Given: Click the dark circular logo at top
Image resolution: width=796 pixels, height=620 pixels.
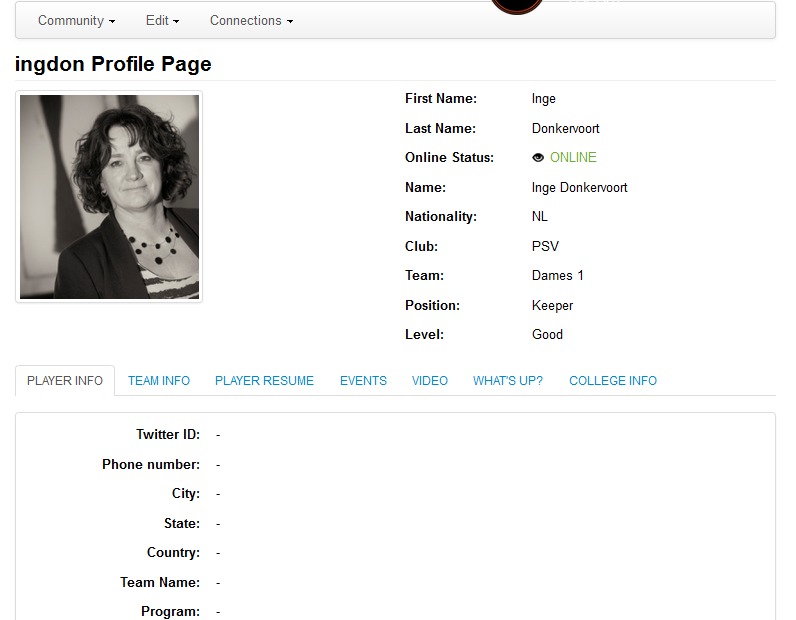Looking at the screenshot, I should click(517, 6).
